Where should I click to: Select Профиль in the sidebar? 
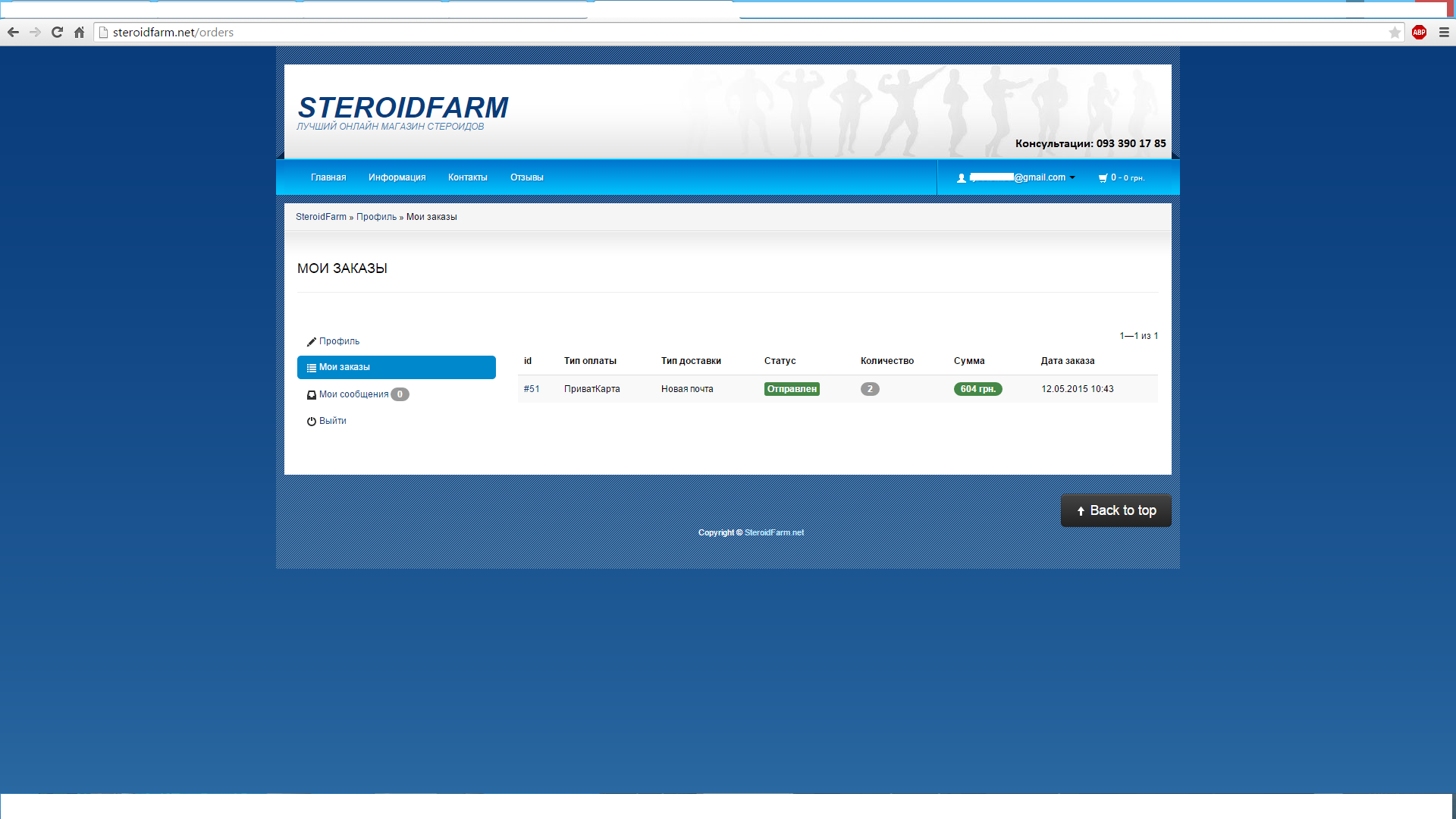click(x=339, y=341)
